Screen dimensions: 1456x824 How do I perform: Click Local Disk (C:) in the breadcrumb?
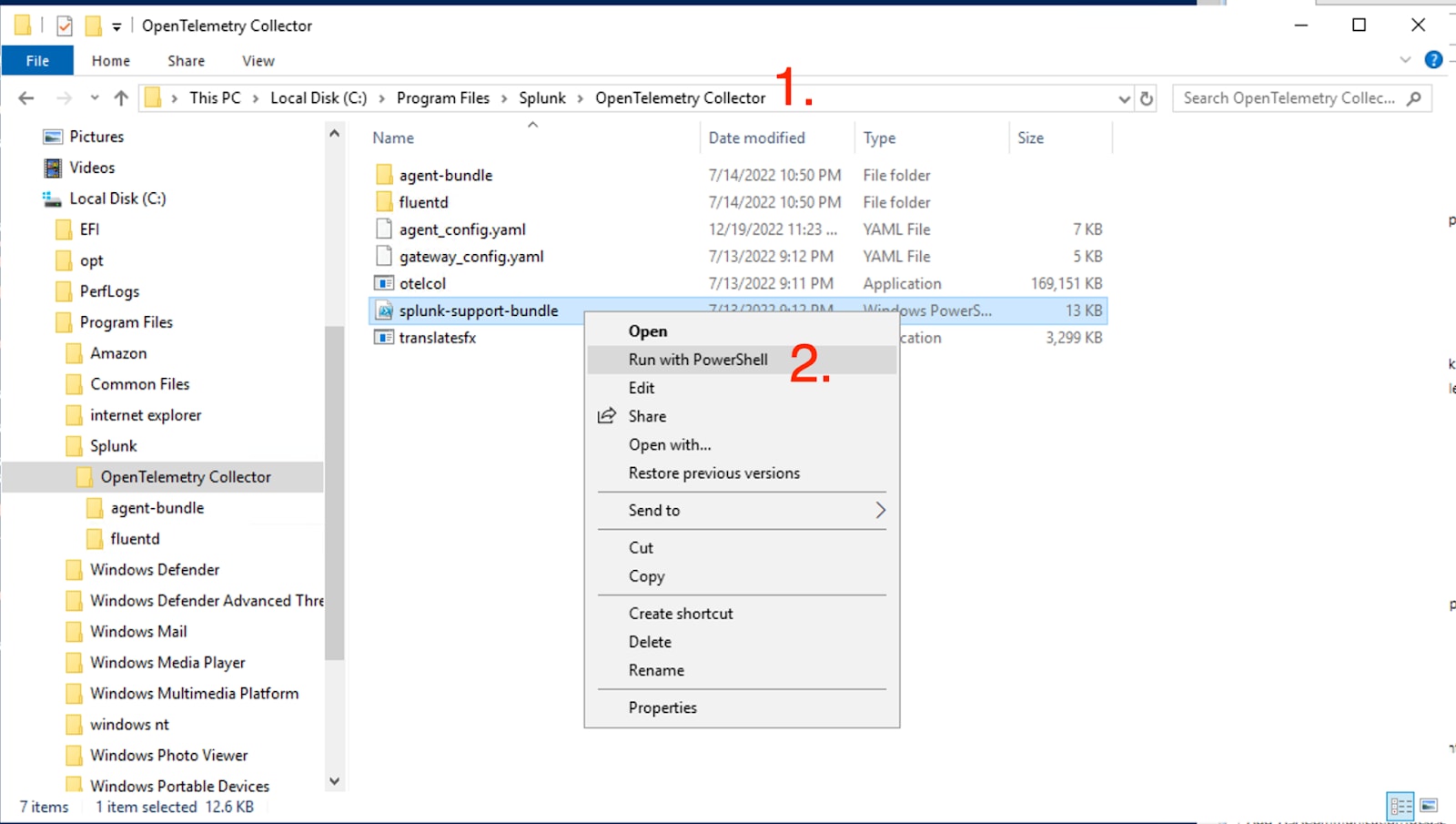coord(318,98)
